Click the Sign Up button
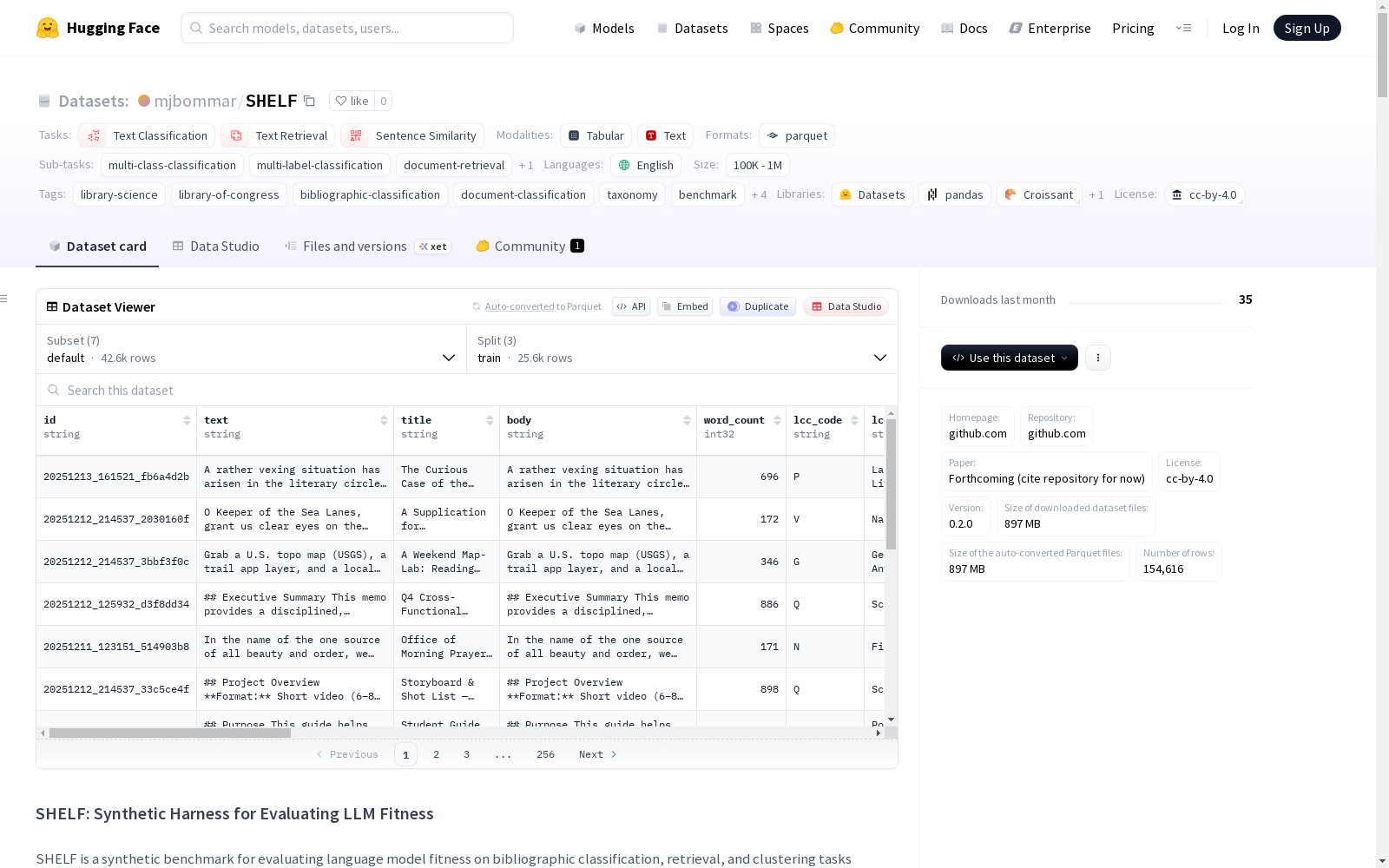 coord(1307,28)
